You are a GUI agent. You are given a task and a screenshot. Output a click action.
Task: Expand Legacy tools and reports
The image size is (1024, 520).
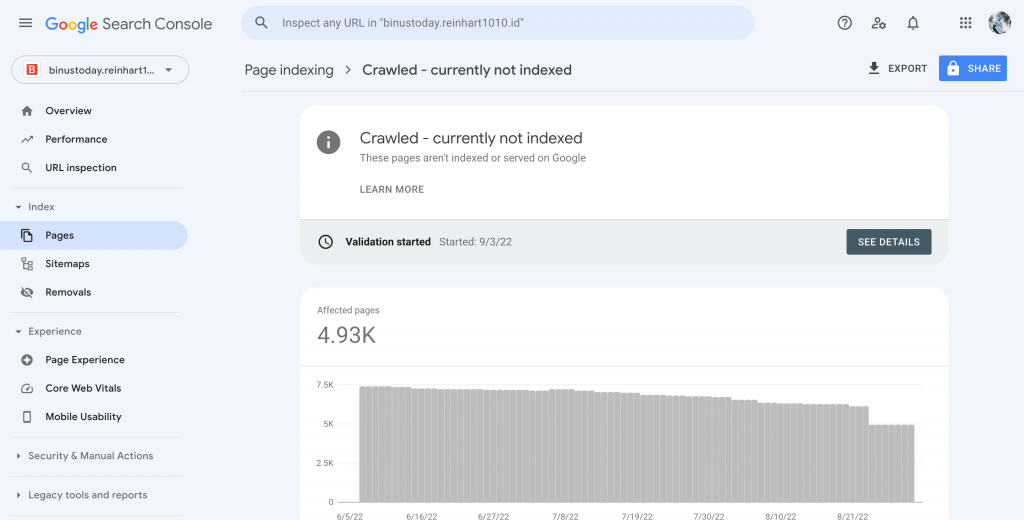pos(85,495)
